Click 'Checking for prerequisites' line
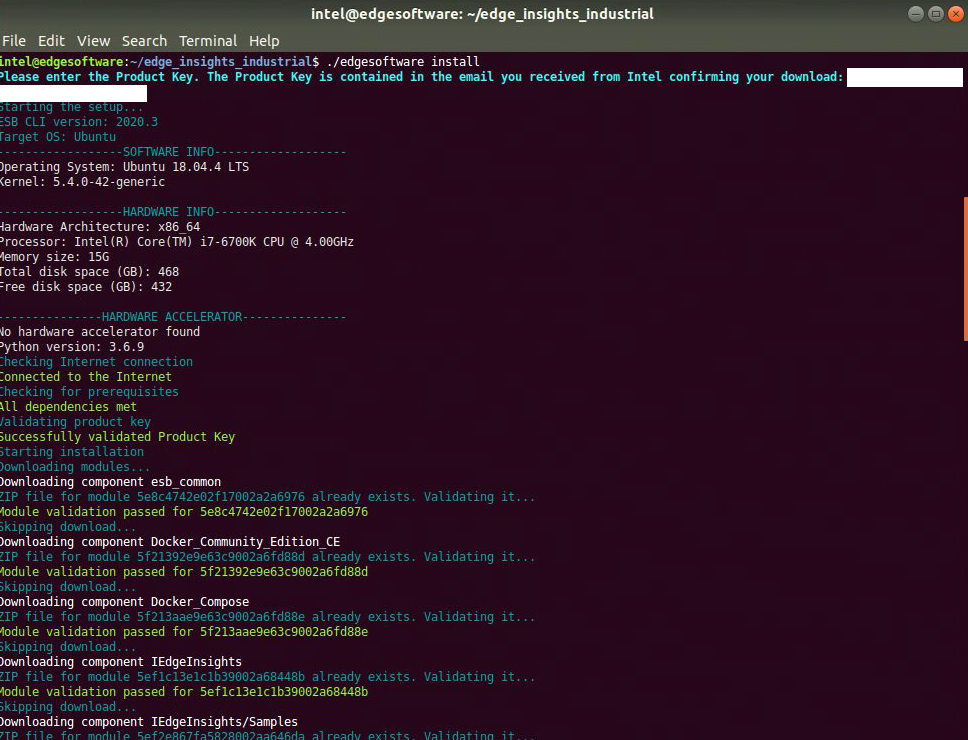Image resolution: width=968 pixels, height=740 pixels. click(x=90, y=391)
